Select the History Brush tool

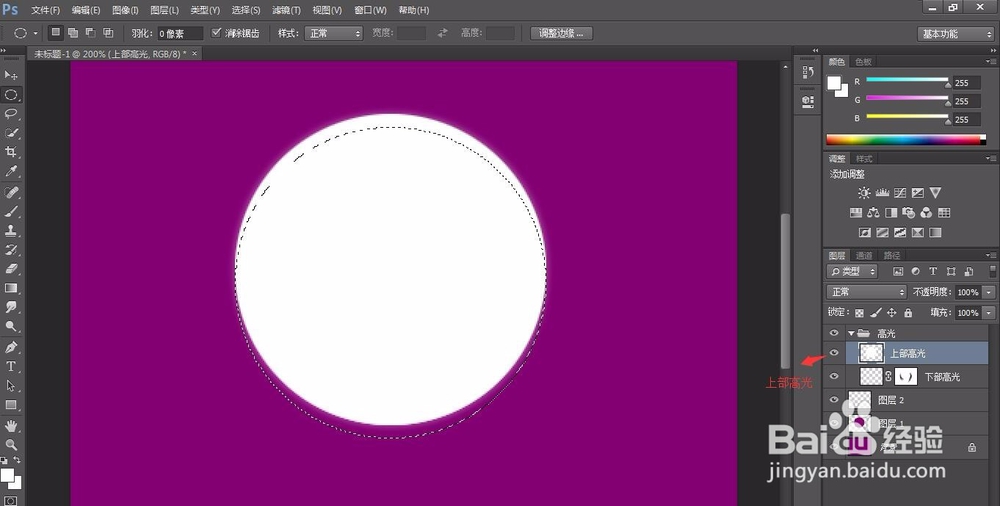click(11, 249)
